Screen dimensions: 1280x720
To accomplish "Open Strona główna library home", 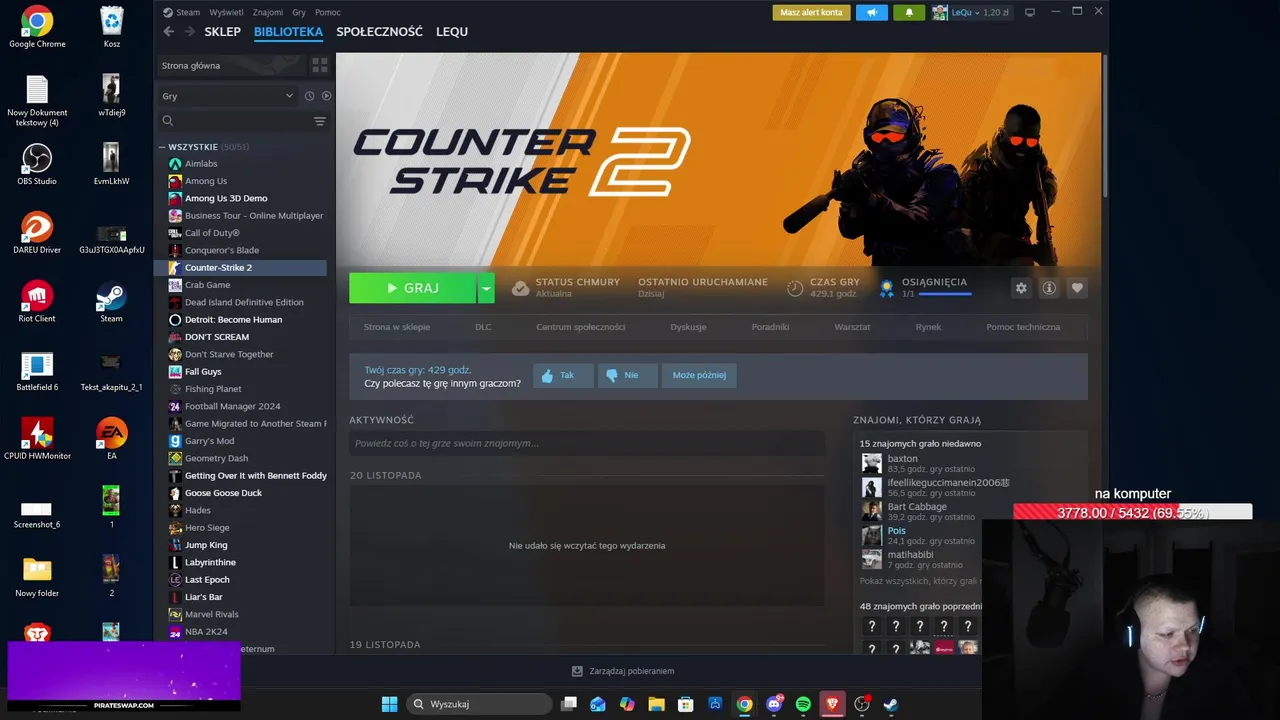I will click(232, 65).
